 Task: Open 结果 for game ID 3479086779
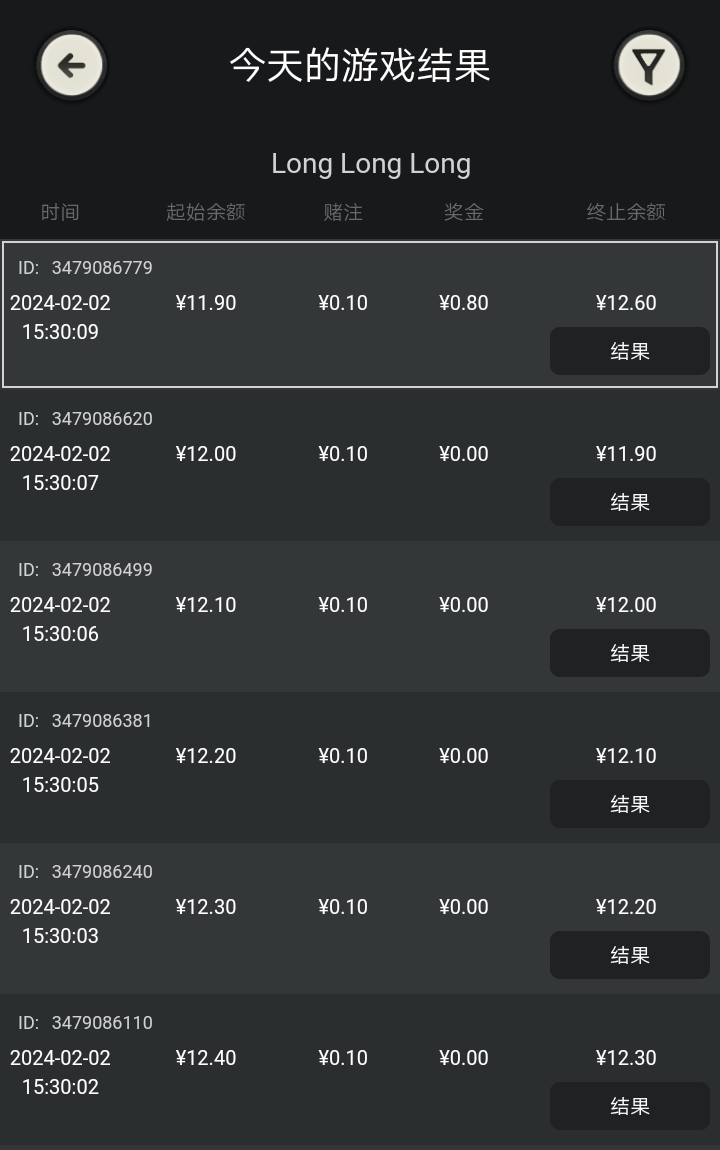click(x=629, y=351)
